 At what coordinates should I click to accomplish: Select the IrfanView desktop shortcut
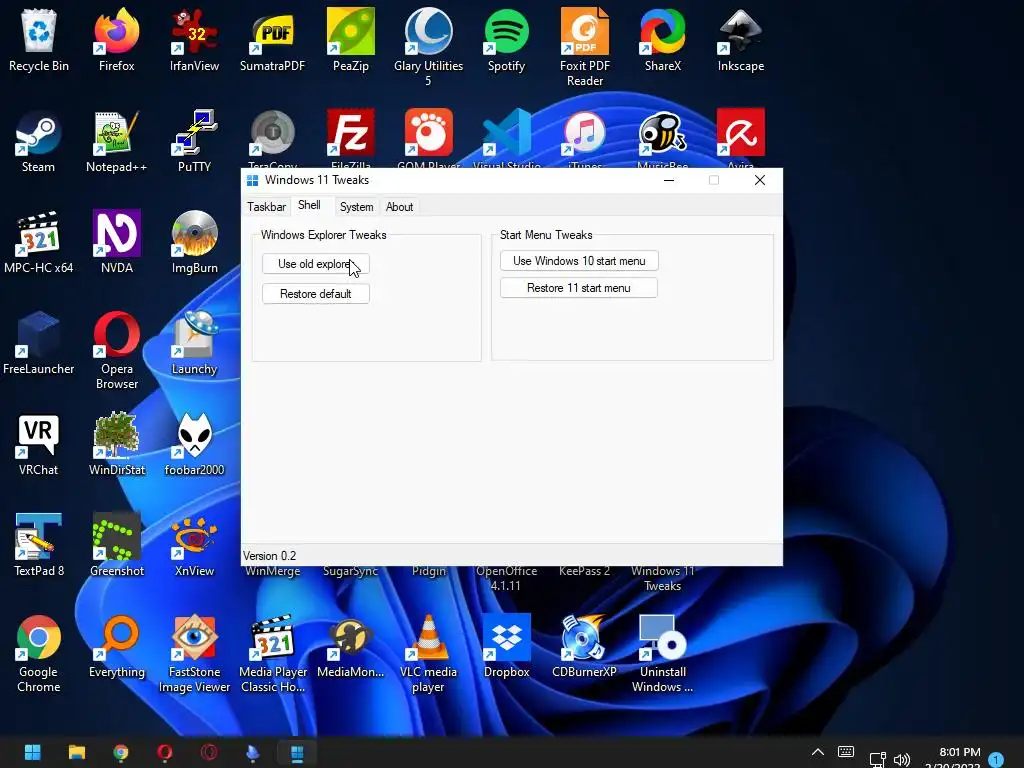[194, 40]
